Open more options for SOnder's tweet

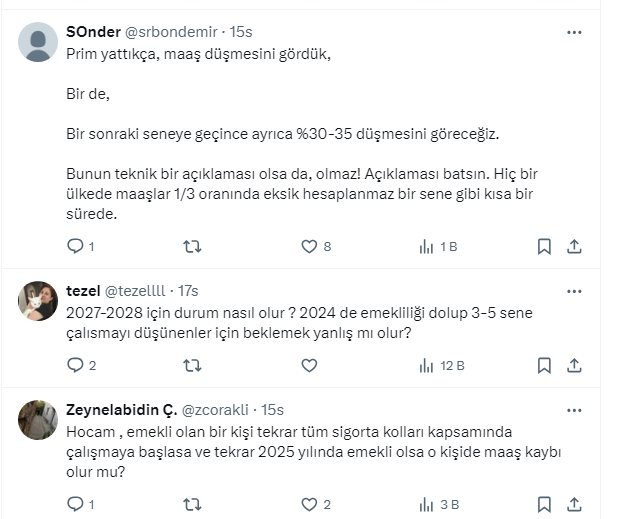(574, 33)
